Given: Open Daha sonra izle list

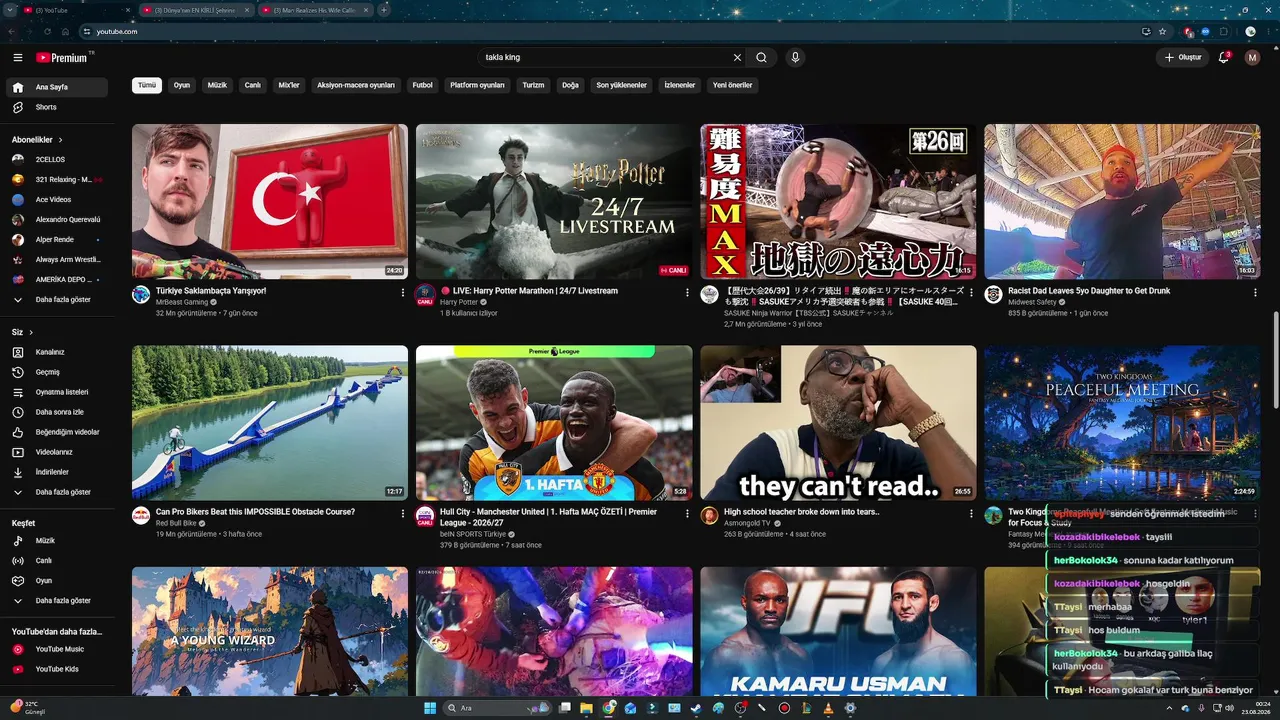Looking at the screenshot, I should (x=58, y=412).
